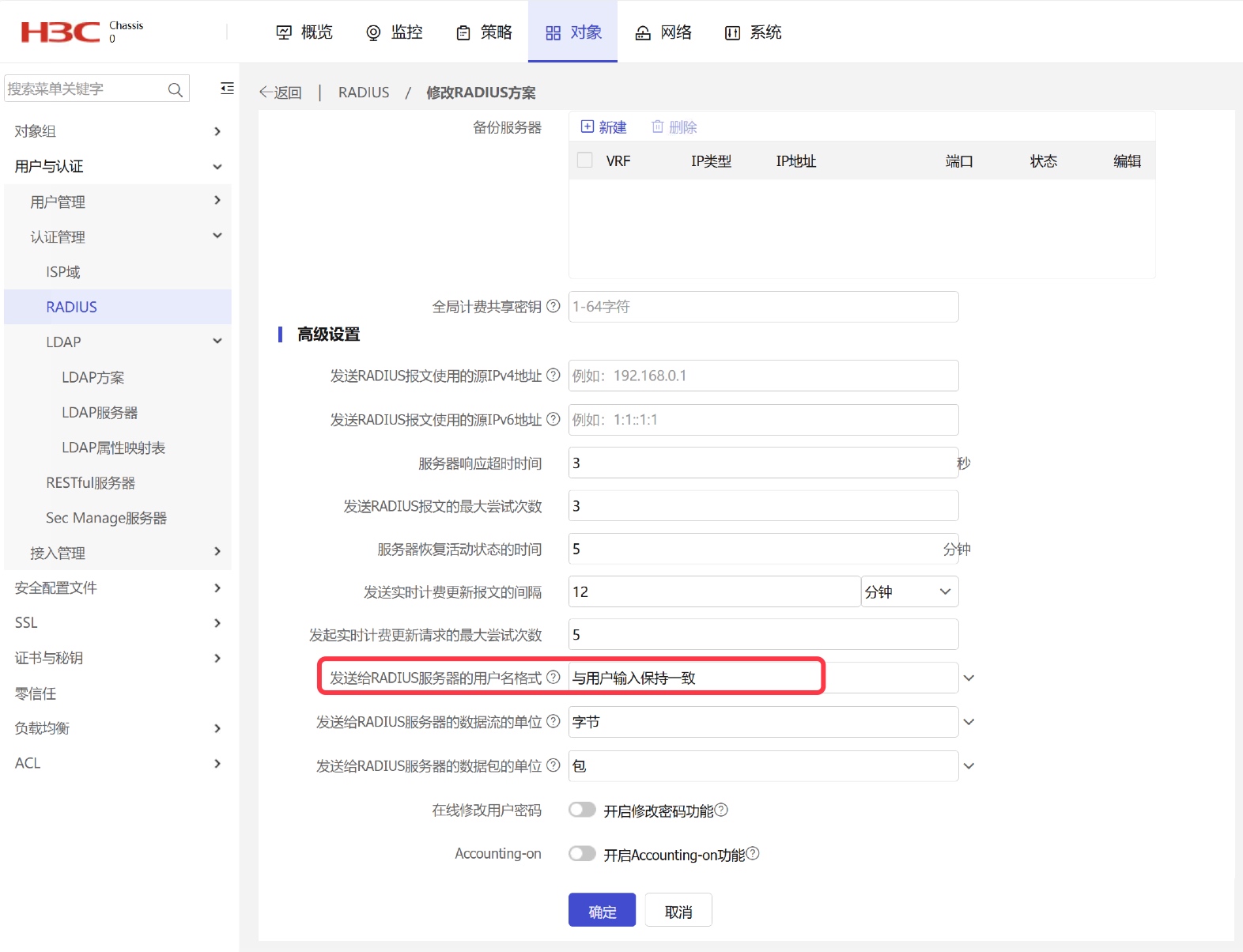Expand 接入管理 submenu
The height and width of the screenshot is (952, 1243).
(217, 552)
